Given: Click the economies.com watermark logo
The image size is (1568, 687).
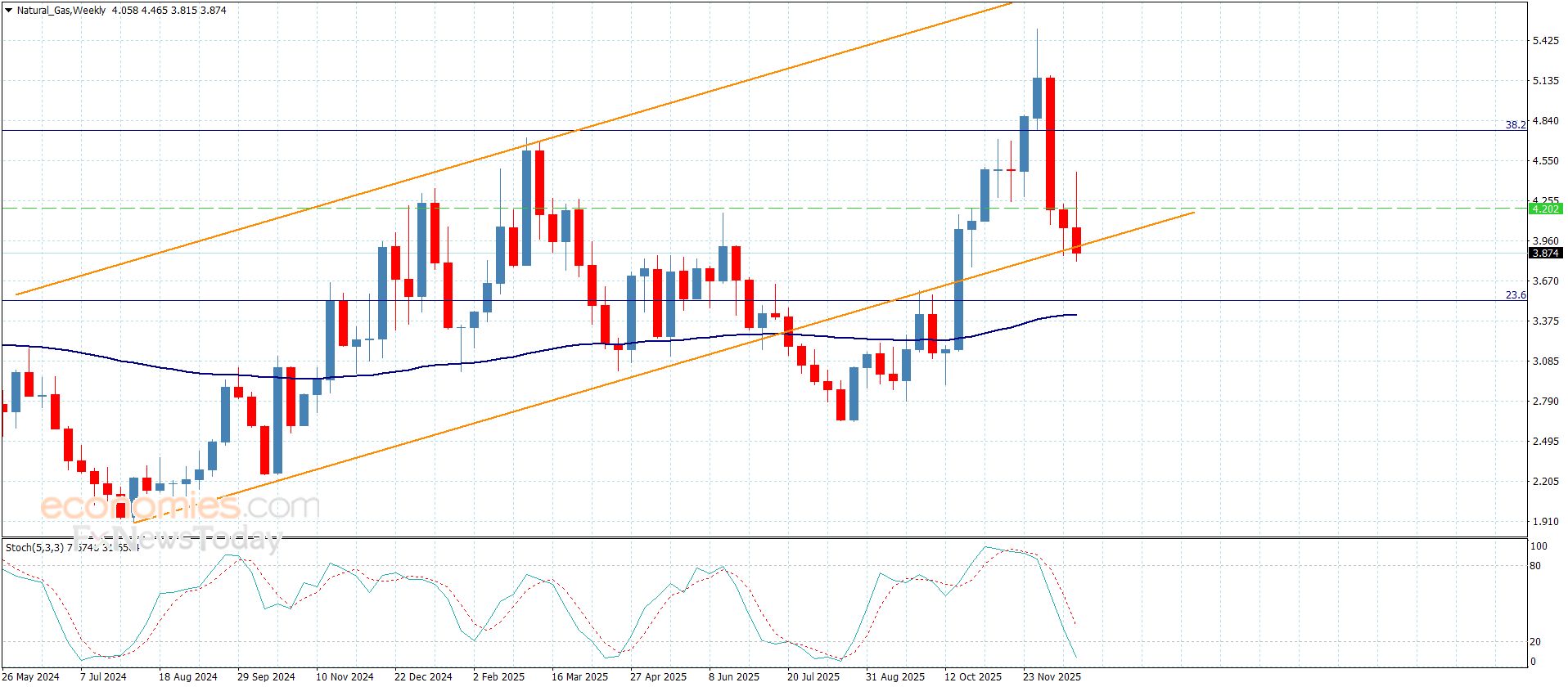Looking at the screenshot, I should (x=180, y=507).
